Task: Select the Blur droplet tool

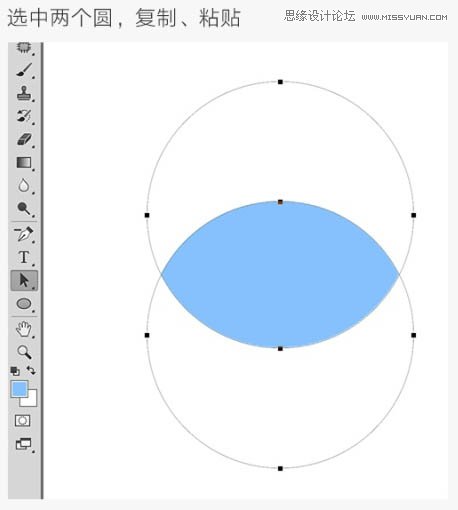Action: point(24,185)
